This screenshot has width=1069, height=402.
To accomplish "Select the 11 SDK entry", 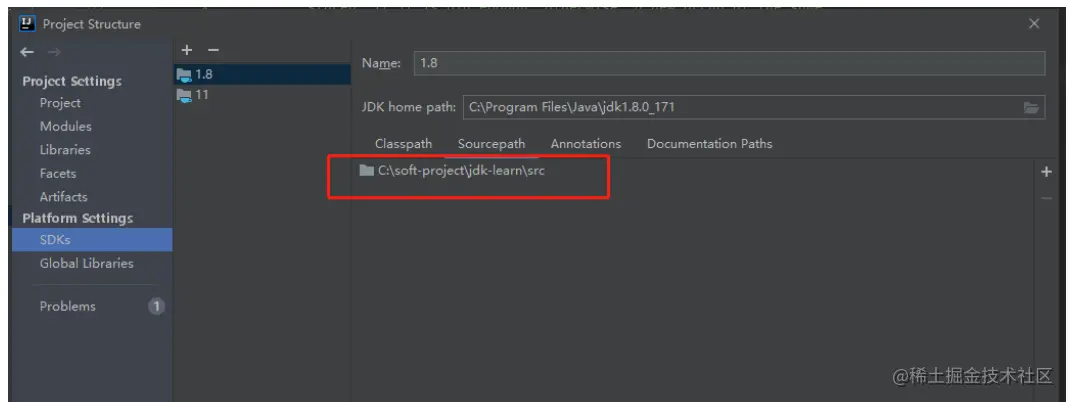I will pyautogui.click(x=262, y=95).
